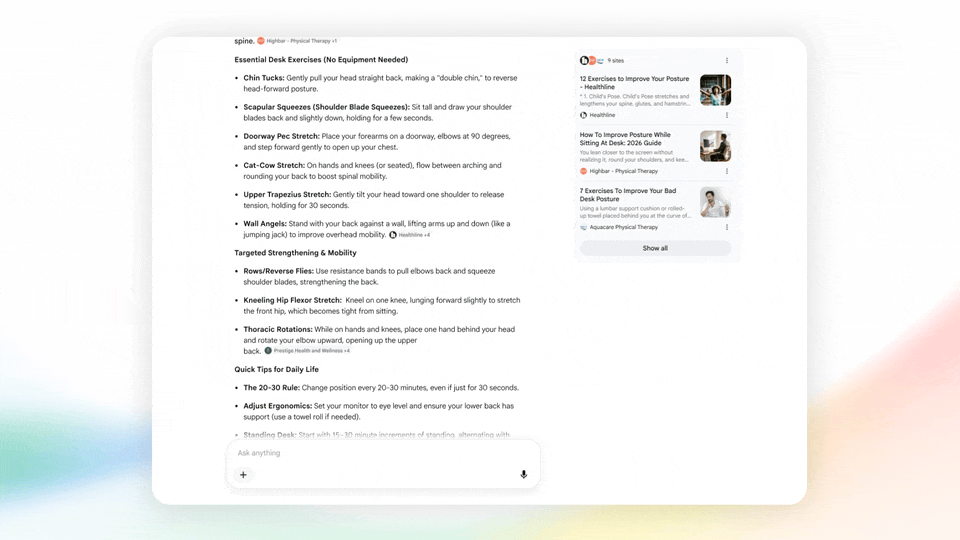The image size is (960, 540).
Task: Click the Highbar logo under second source card
Action: [x=583, y=171]
